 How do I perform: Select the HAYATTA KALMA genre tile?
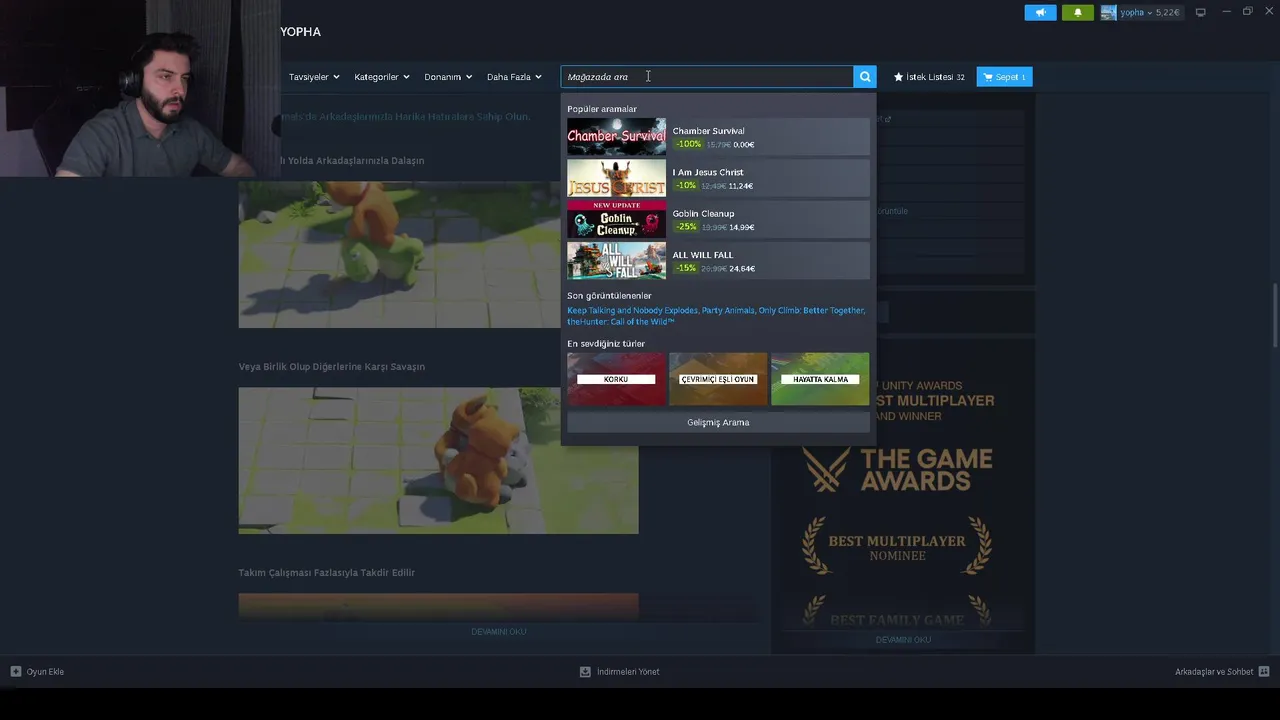[820, 379]
